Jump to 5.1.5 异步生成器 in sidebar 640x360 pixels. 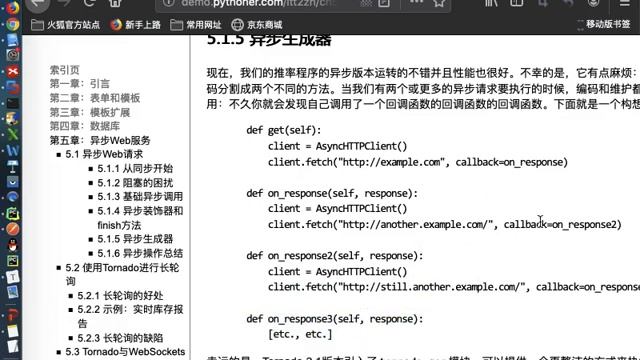pos(135,239)
